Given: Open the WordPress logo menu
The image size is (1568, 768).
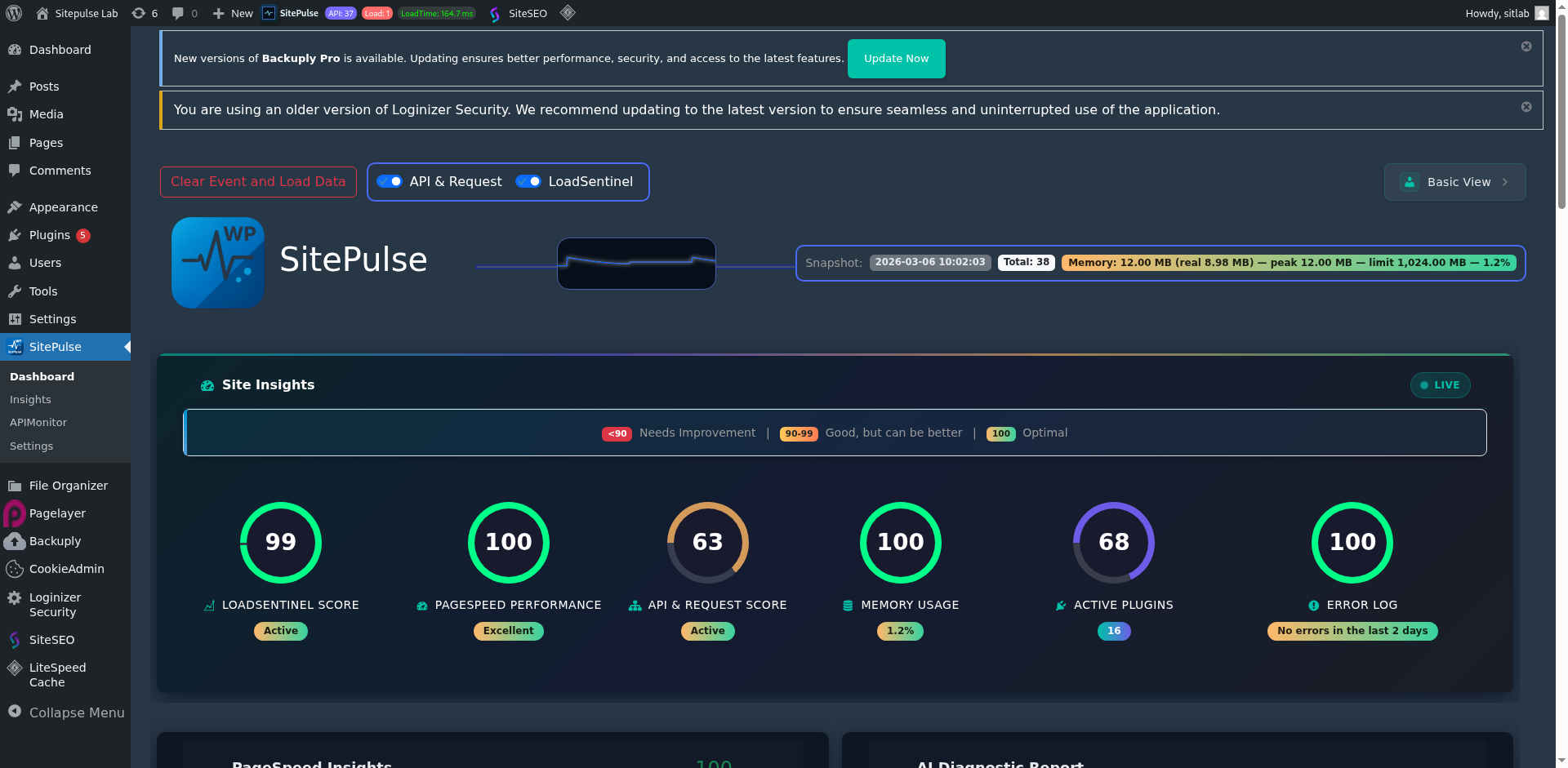Looking at the screenshot, I should coord(14,13).
